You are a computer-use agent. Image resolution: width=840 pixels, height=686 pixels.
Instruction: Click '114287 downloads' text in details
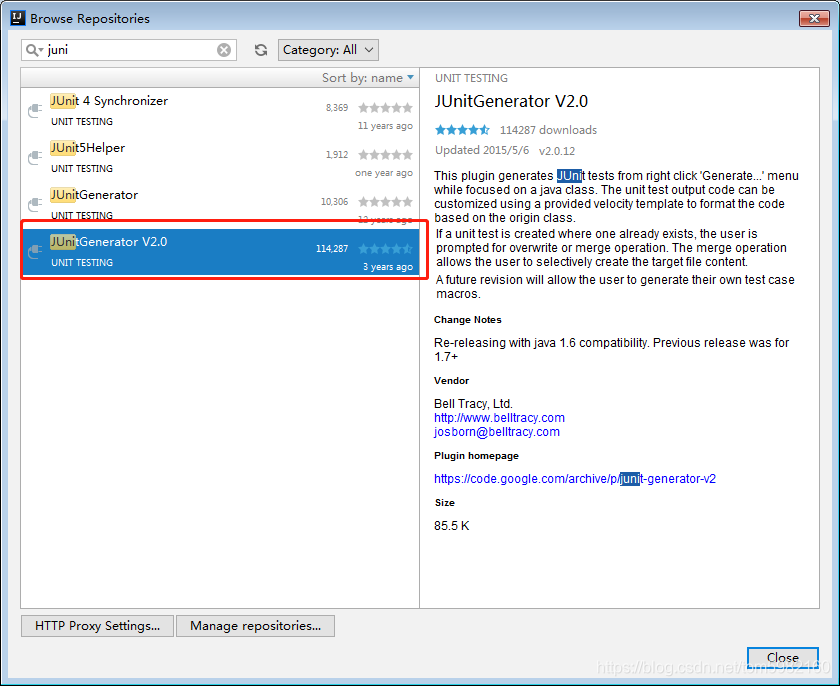point(548,130)
